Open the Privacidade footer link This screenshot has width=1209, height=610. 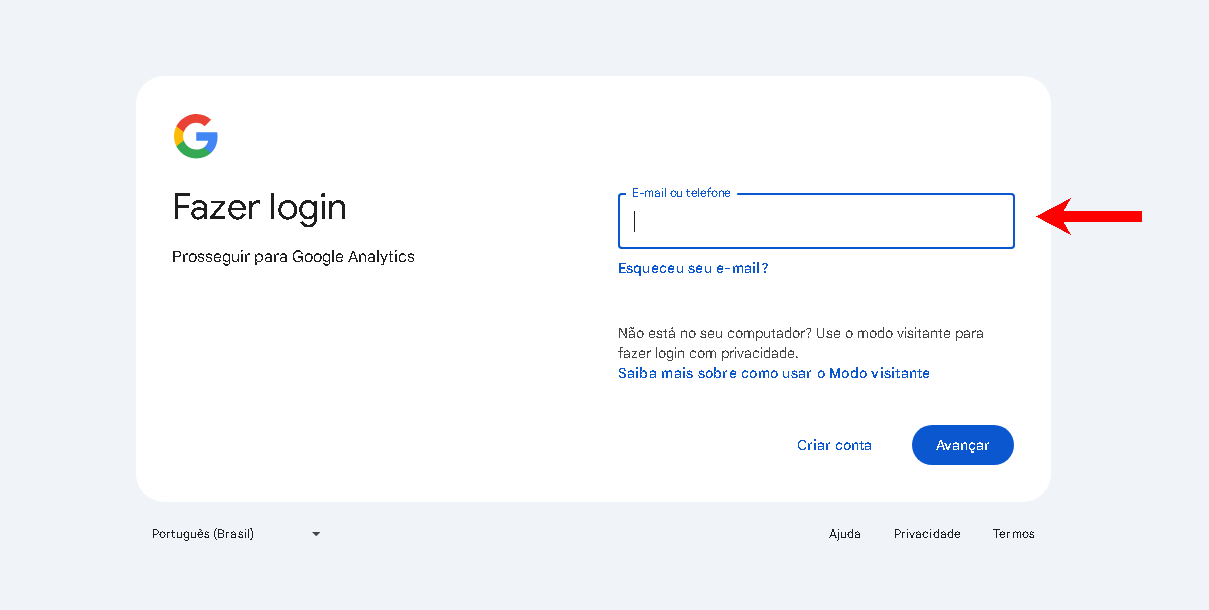click(x=927, y=534)
